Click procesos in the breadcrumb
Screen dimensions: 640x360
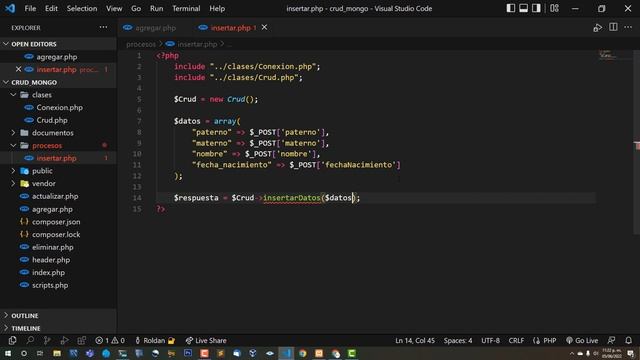coord(141,44)
